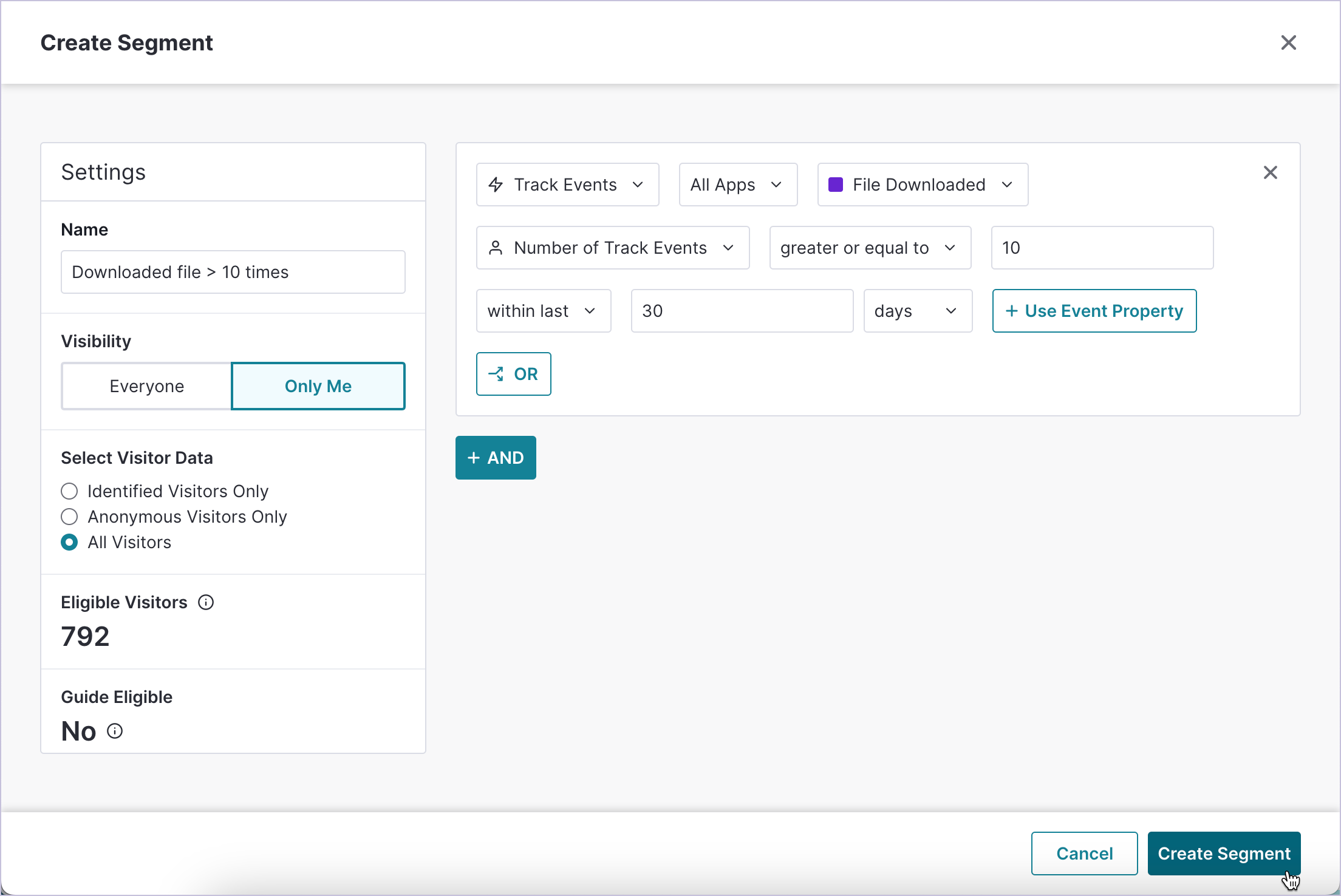This screenshot has width=1341, height=896.
Task: Close the Create Segment dialog
Action: pos(1288,42)
